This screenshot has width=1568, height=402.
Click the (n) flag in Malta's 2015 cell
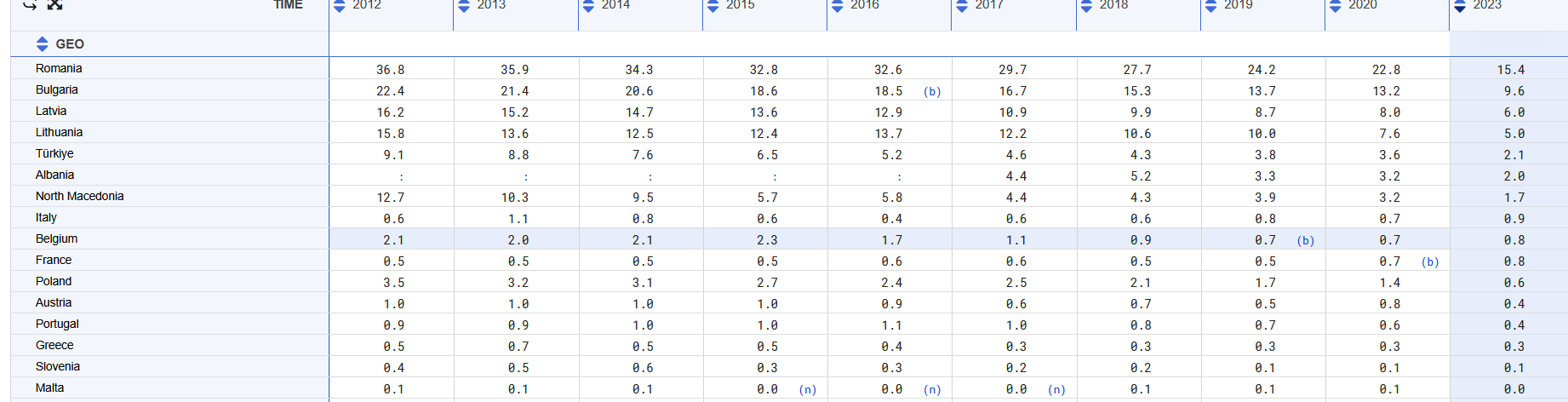pos(808,389)
